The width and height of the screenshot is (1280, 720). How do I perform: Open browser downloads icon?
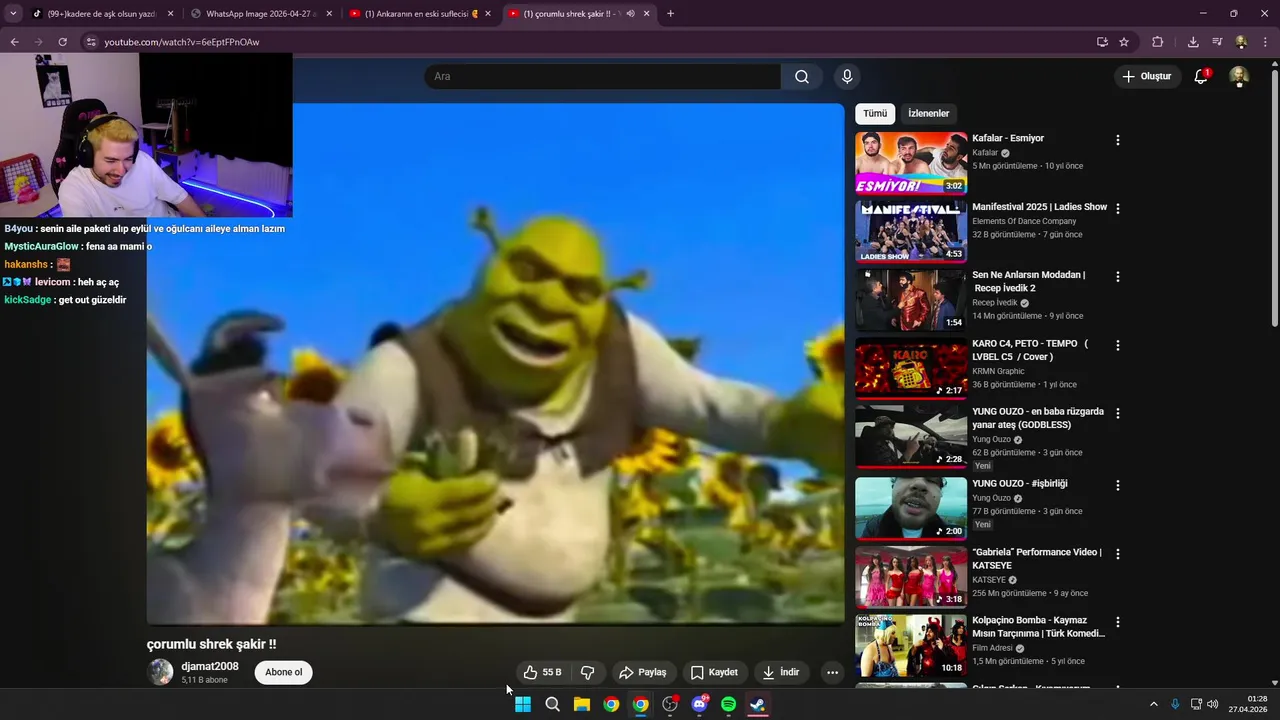click(x=1193, y=42)
